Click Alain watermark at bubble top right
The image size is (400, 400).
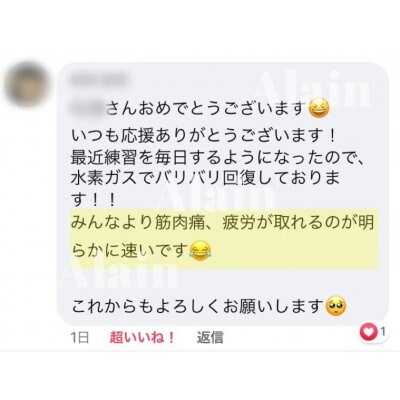(312, 89)
